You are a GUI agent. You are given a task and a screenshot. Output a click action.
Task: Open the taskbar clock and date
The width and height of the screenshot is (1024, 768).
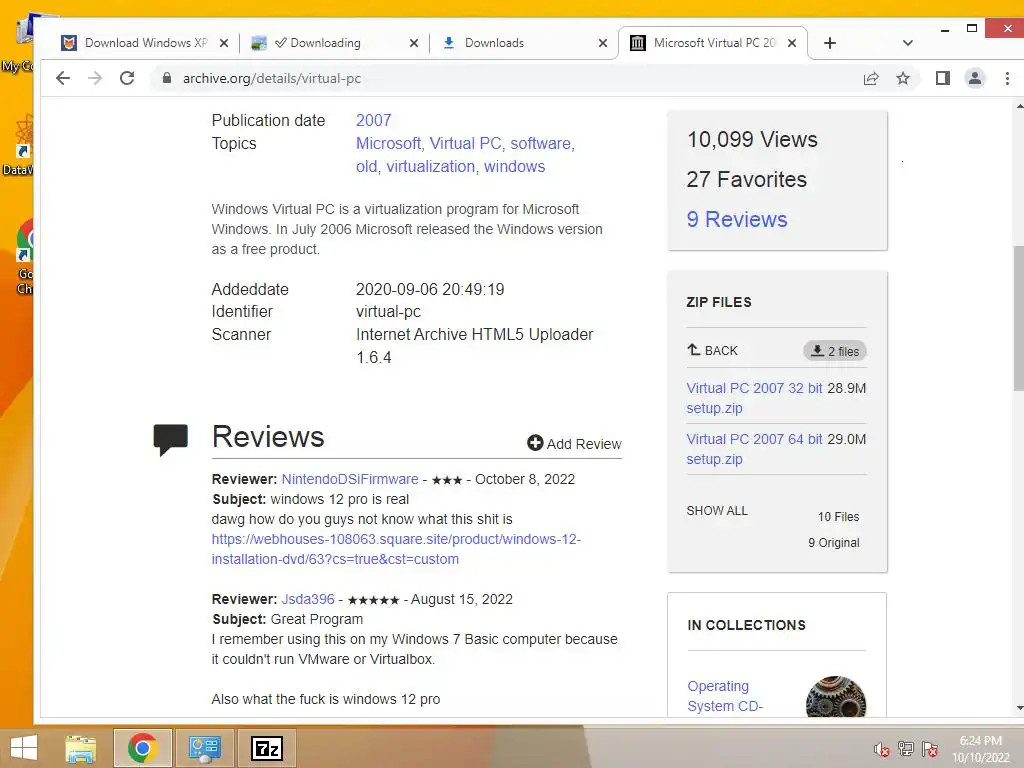[x=980, y=749]
